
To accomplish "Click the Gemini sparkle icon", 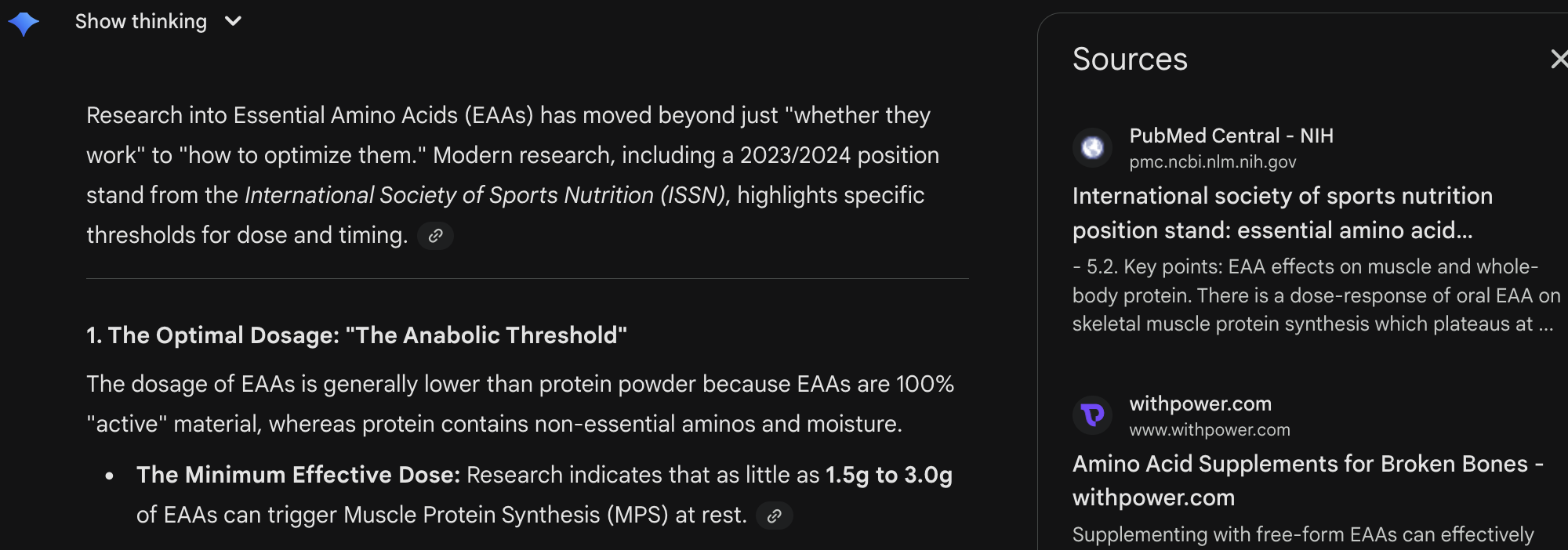I will coord(24,24).
